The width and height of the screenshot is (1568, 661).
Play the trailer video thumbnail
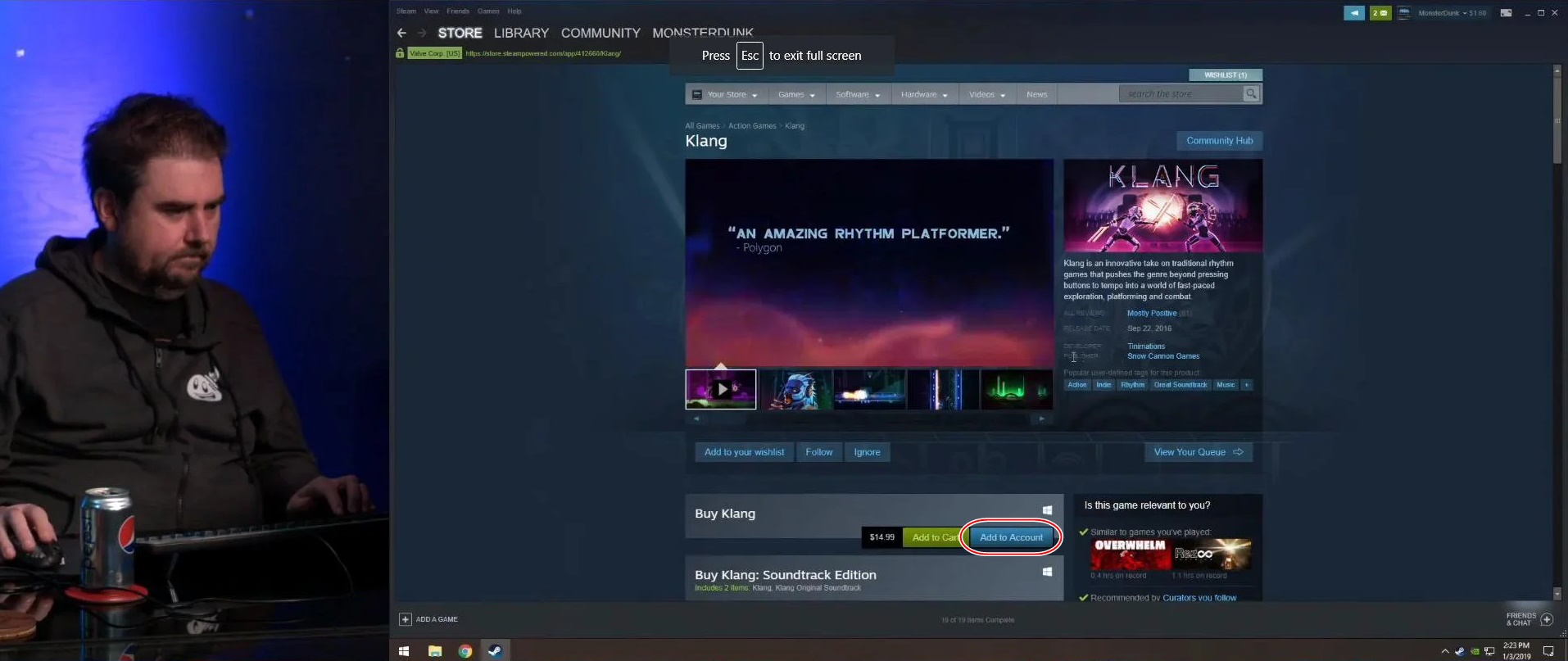coord(721,389)
